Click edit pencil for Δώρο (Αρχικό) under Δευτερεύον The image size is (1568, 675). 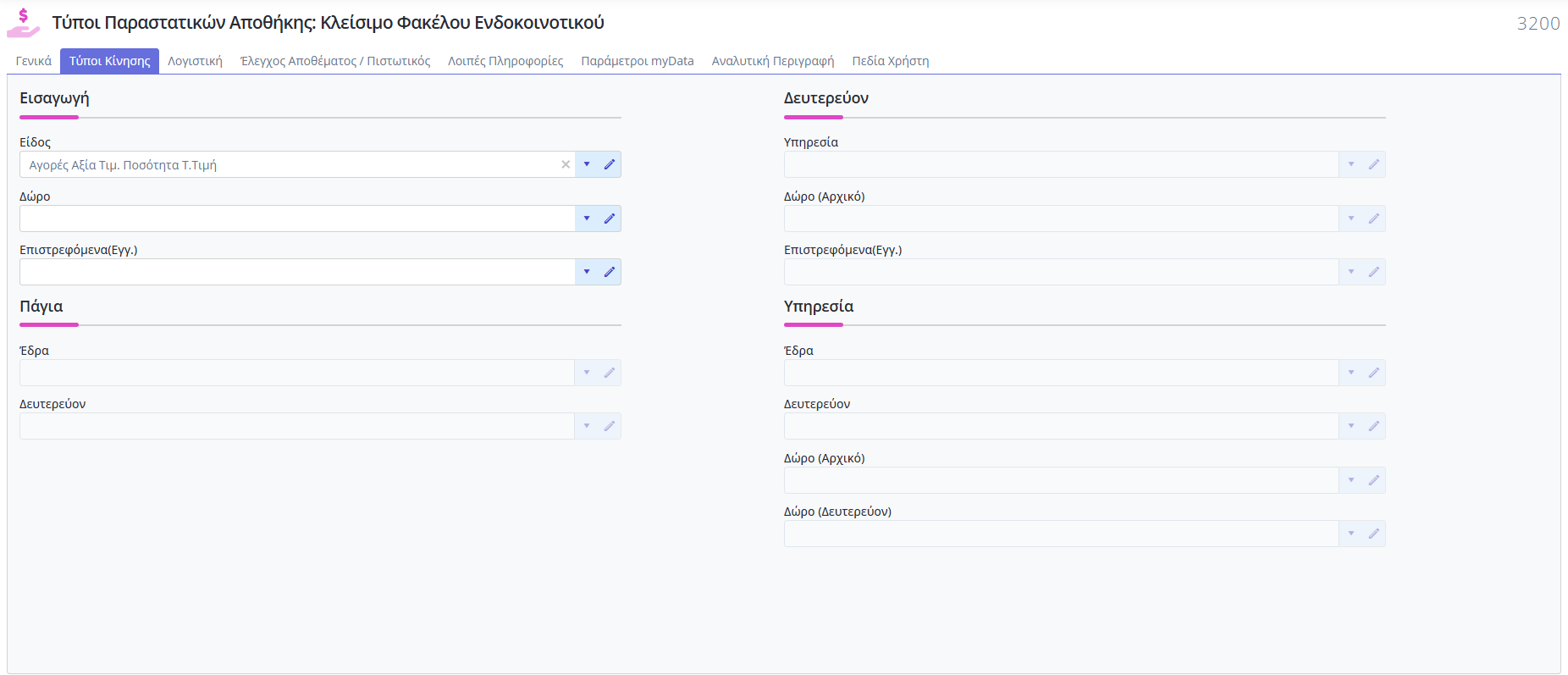(x=1374, y=219)
